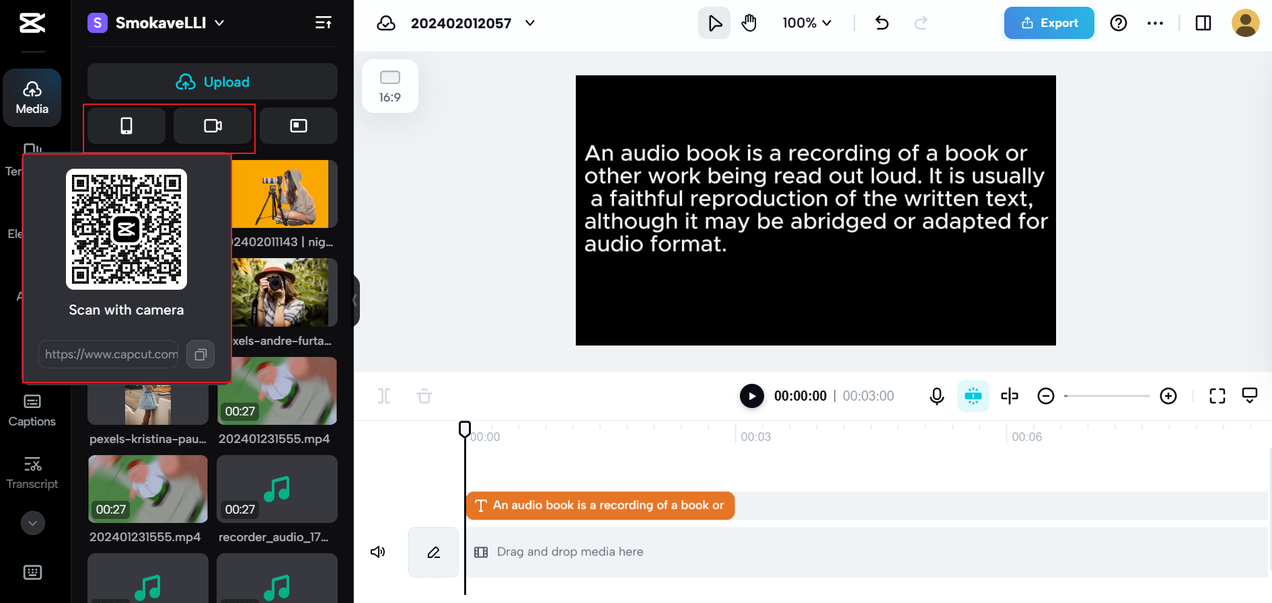Redo the last action
The image size is (1272, 603).
point(921,23)
